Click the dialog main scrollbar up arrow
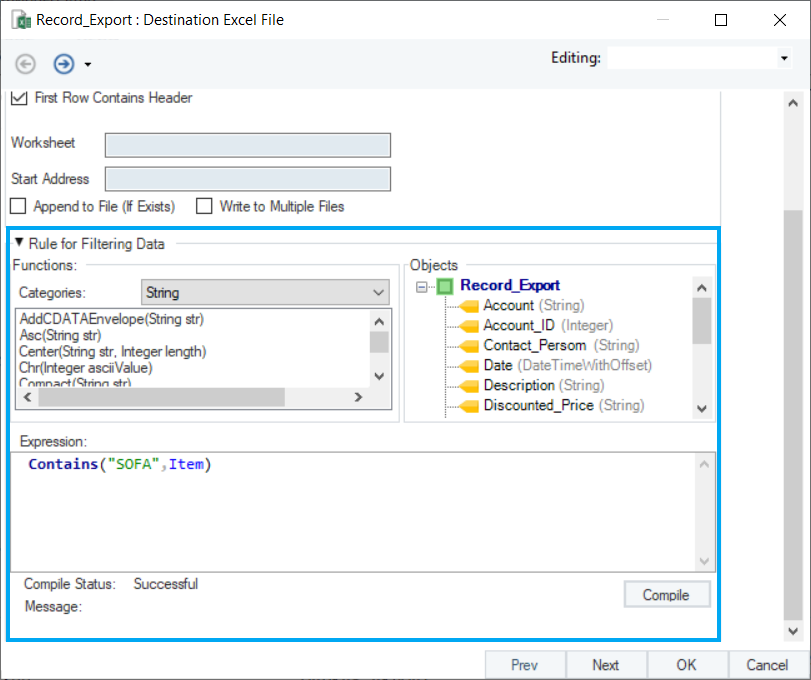Viewport: 811px width, 680px height. click(793, 103)
